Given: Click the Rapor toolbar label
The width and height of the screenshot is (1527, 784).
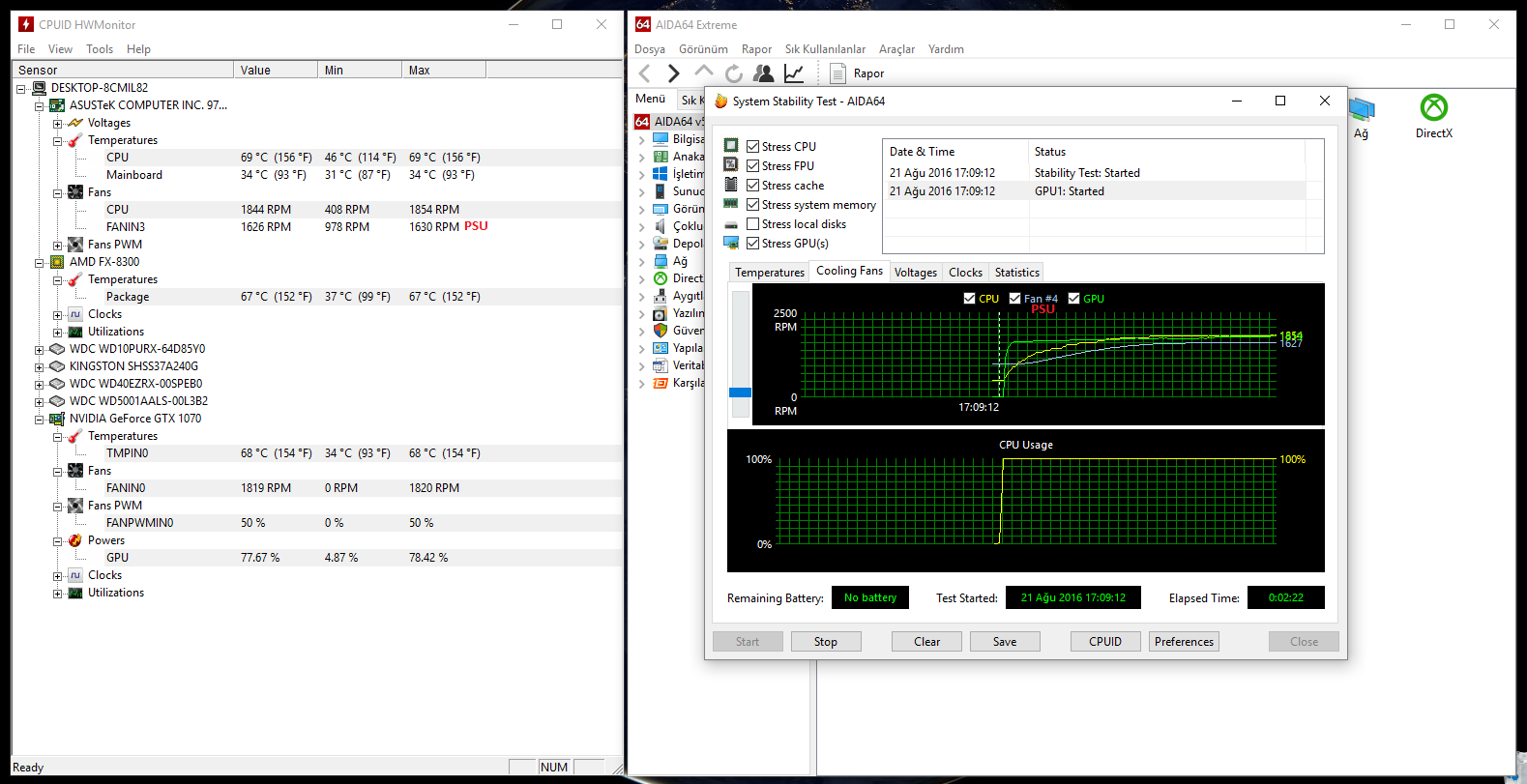Looking at the screenshot, I should pyautogui.click(x=868, y=73).
